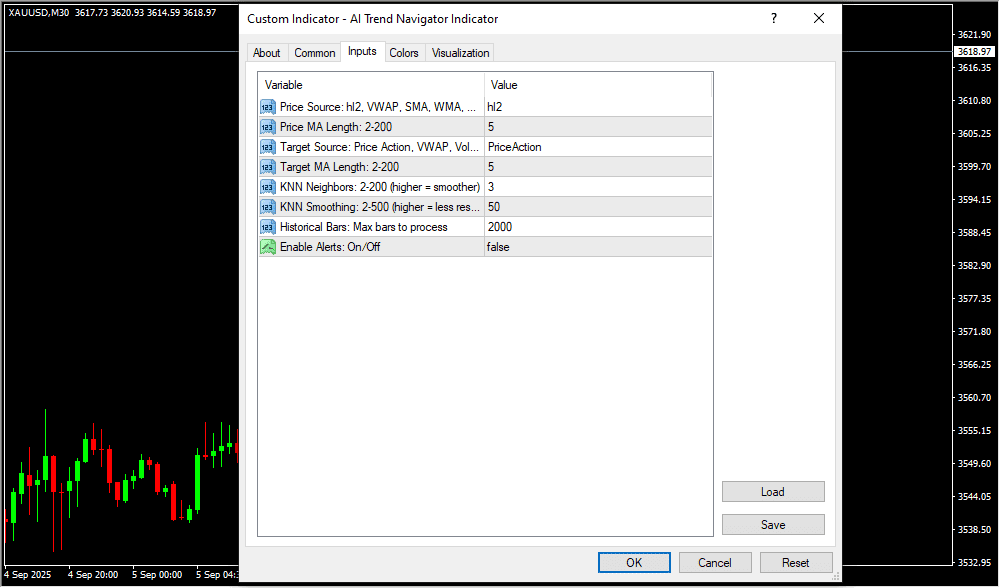Go to the About tab
This screenshot has width=1000, height=588.
[267, 53]
